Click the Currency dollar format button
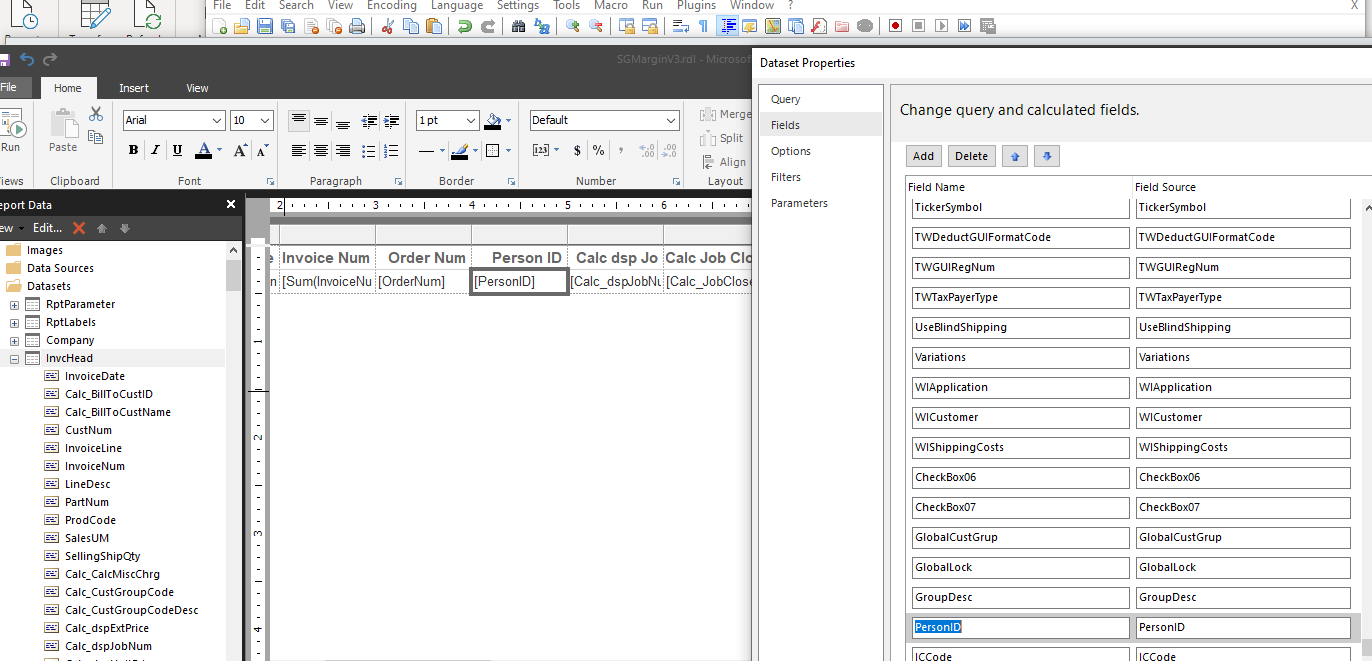The width and height of the screenshot is (1372, 661). pos(577,151)
